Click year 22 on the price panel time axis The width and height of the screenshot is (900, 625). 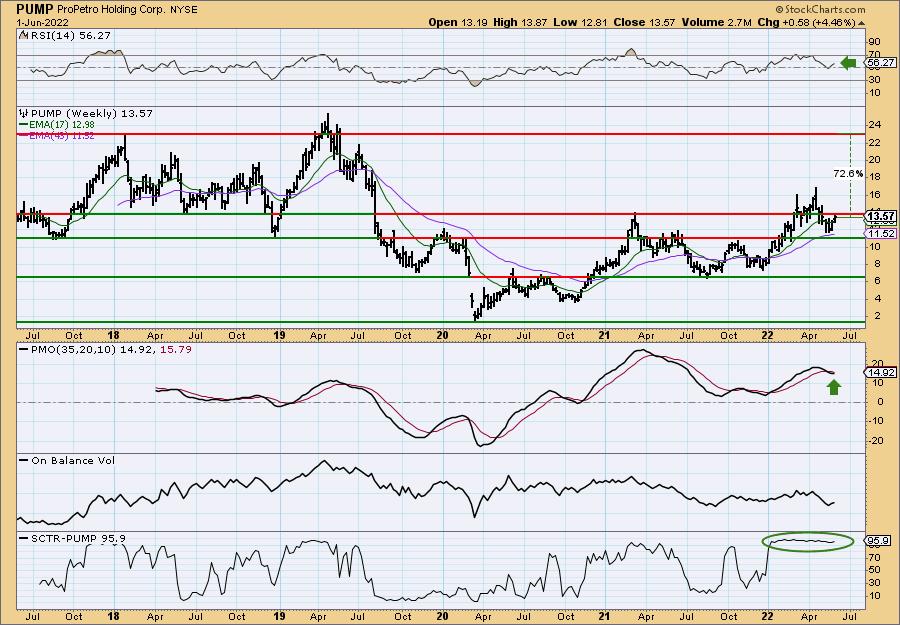[769, 335]
